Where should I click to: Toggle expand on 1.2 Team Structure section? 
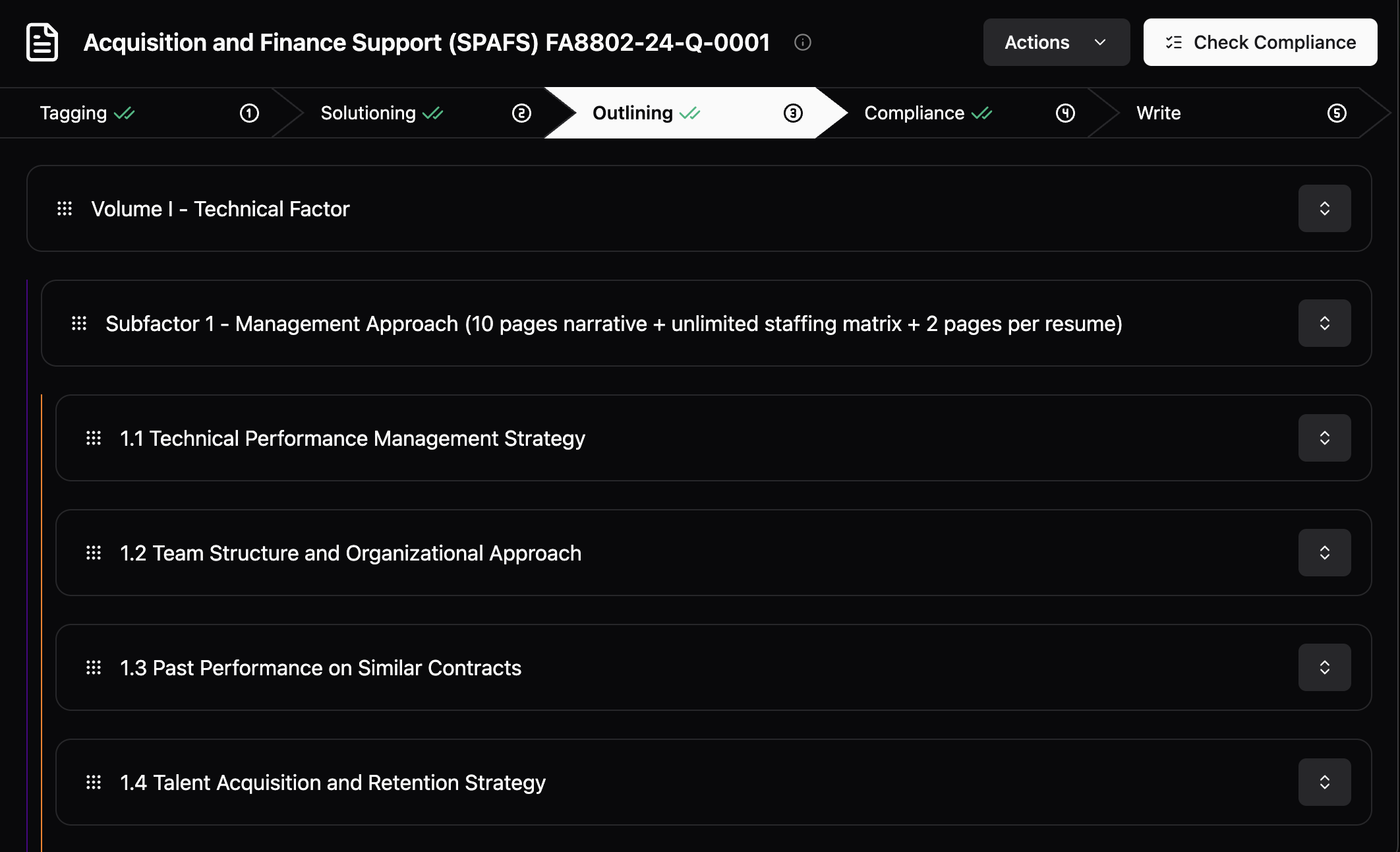pos(1324,553)
